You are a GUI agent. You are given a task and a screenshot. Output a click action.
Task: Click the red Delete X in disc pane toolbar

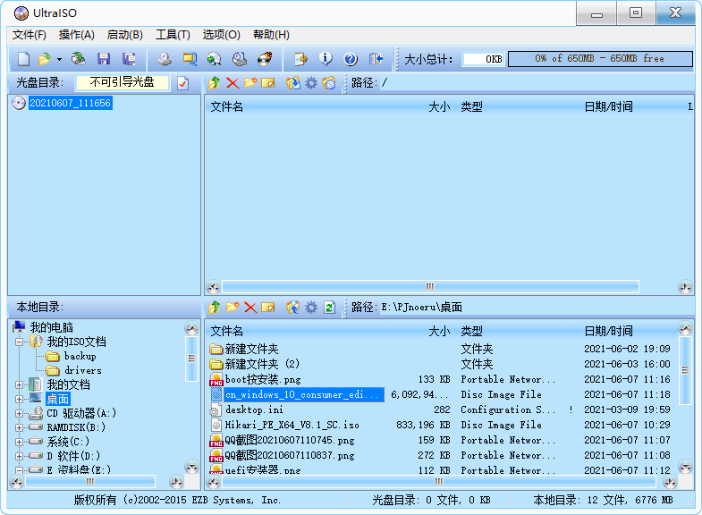(232, 83)
